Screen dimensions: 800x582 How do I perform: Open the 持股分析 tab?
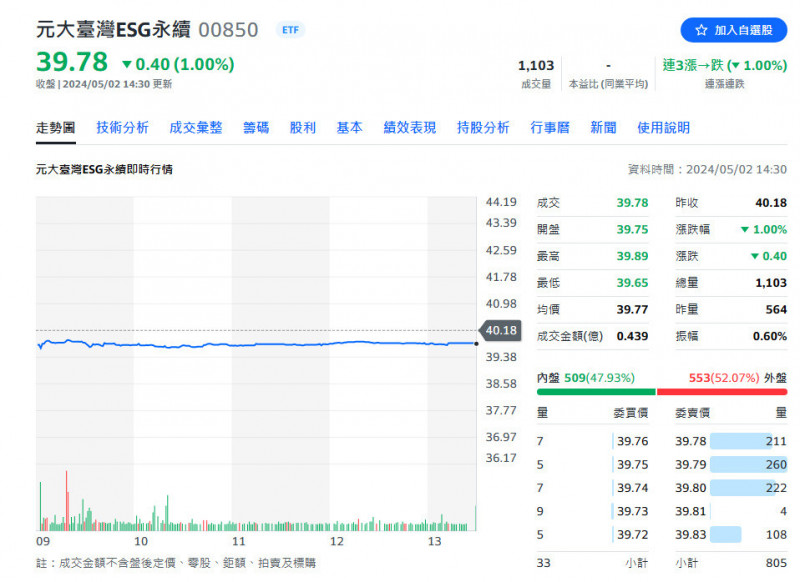point(483,128)
